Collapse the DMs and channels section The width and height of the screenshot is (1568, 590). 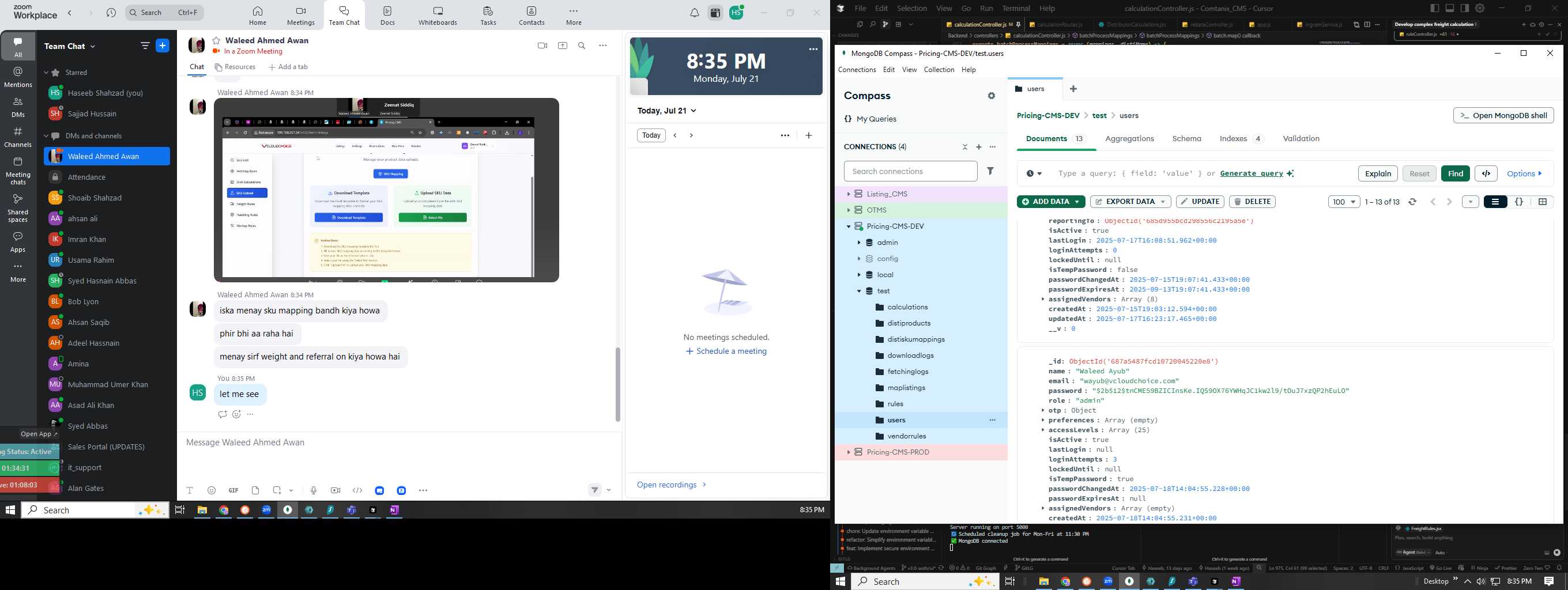[46, 135]
